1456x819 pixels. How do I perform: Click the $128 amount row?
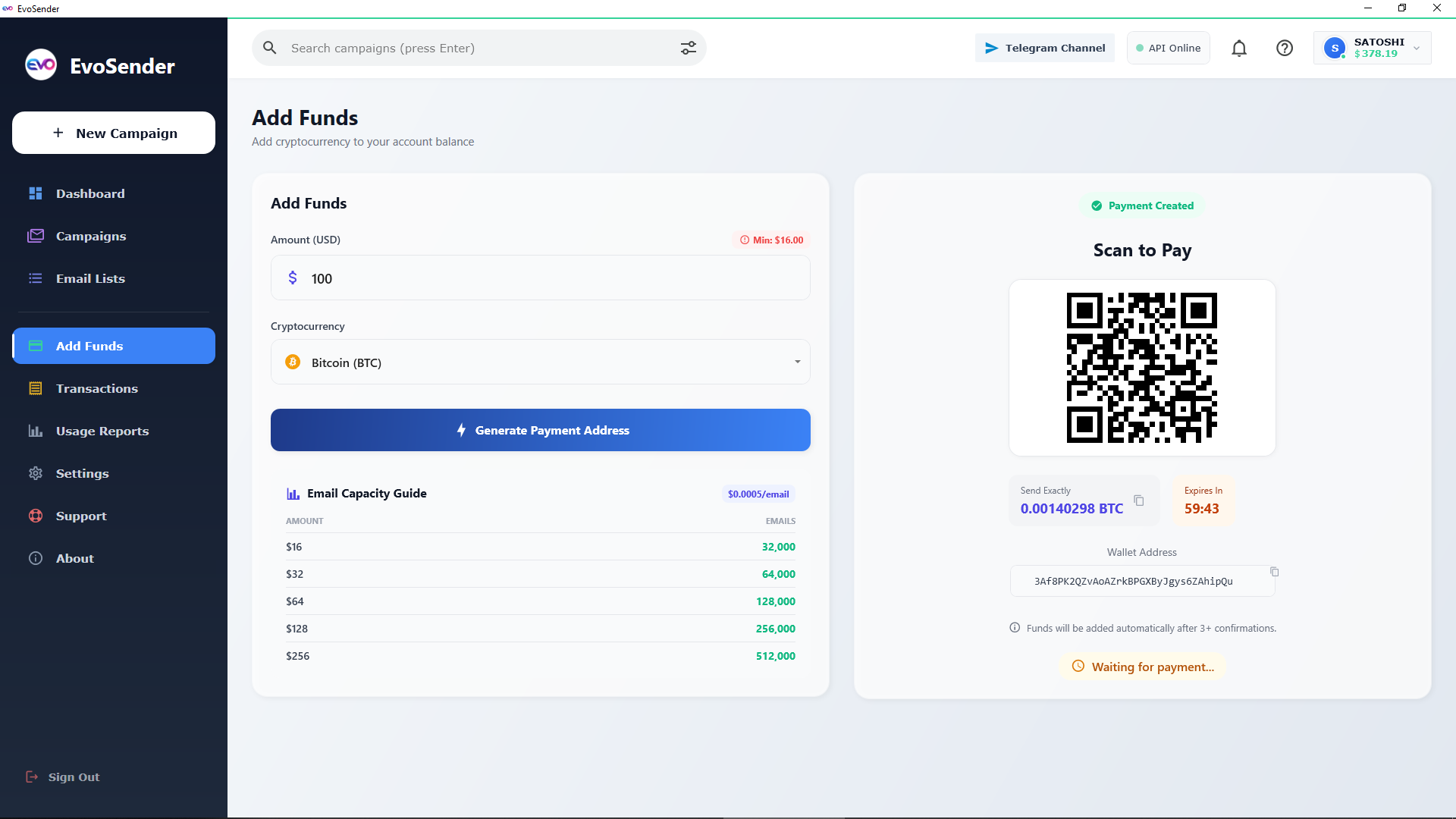point(541,629)
